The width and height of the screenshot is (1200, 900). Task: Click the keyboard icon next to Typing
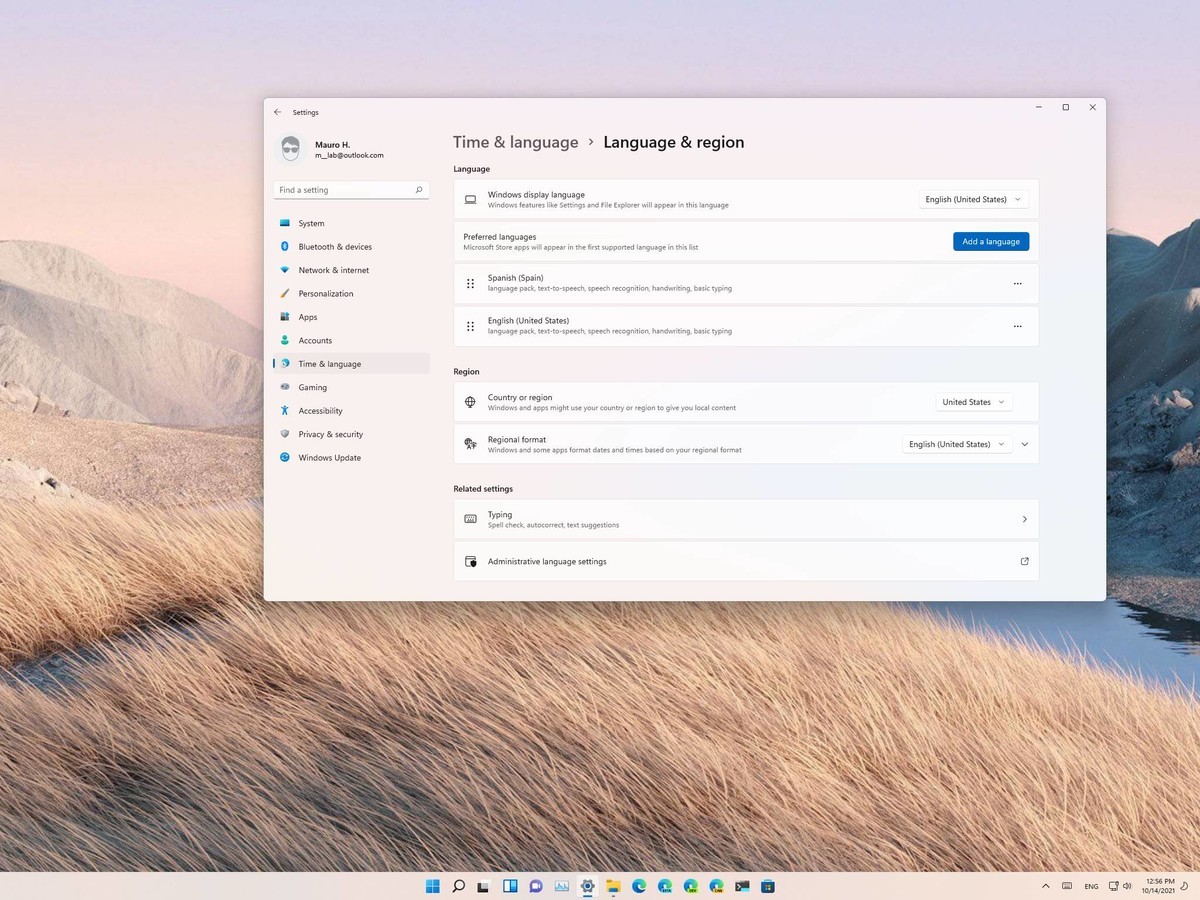470,519
